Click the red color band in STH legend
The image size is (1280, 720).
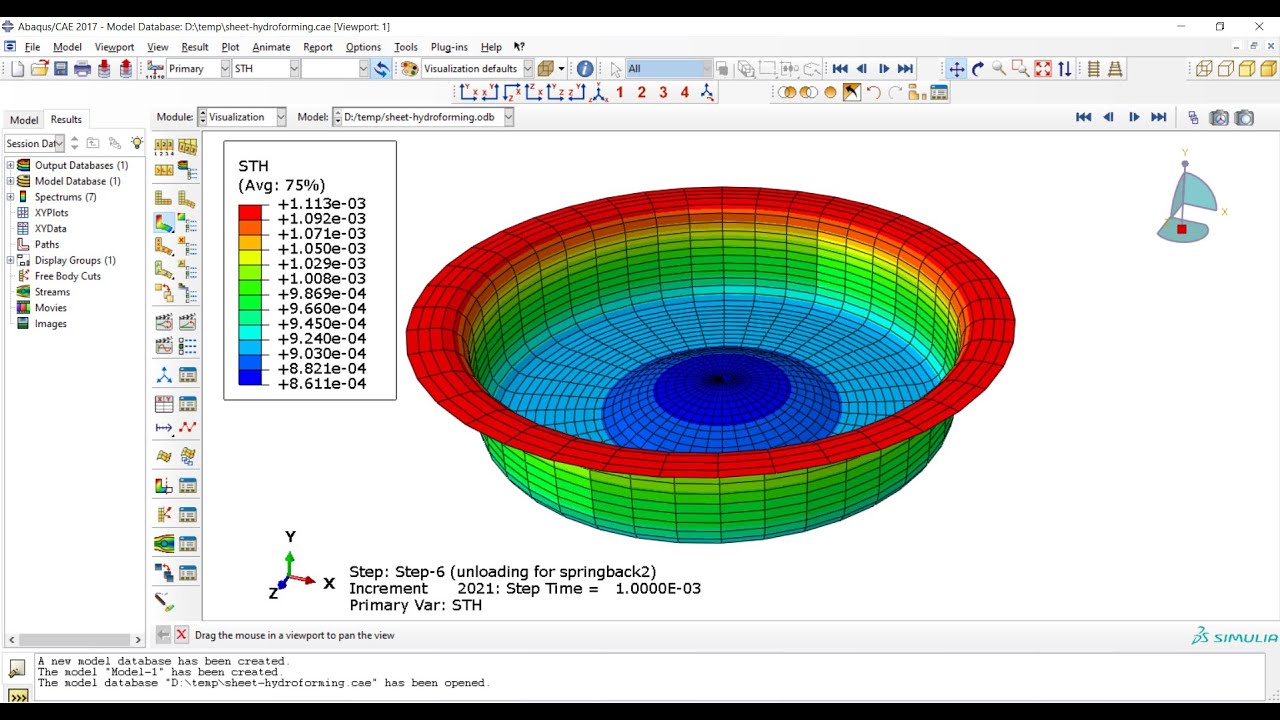250,212
